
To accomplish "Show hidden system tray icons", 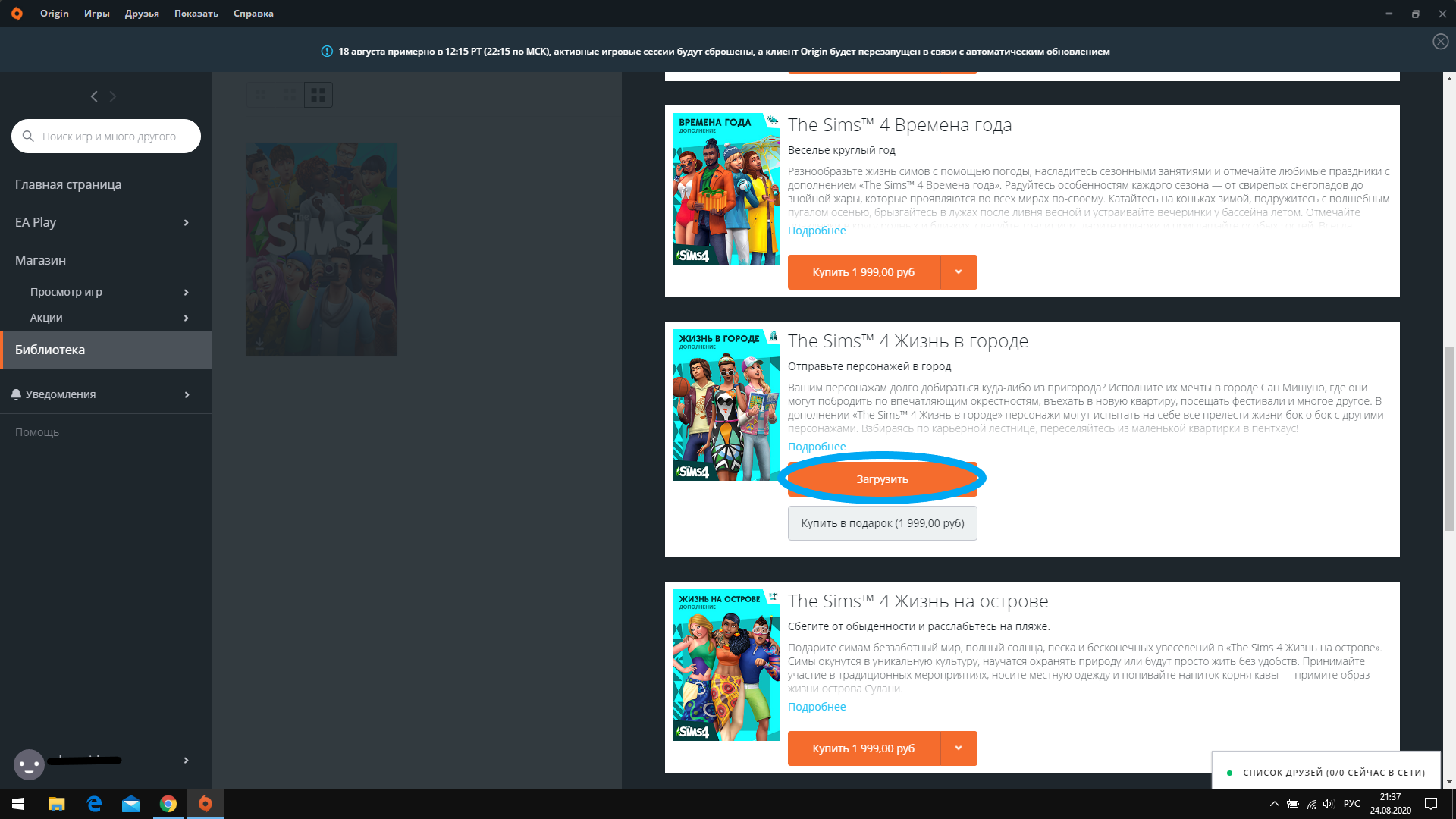I will 1275,804.
